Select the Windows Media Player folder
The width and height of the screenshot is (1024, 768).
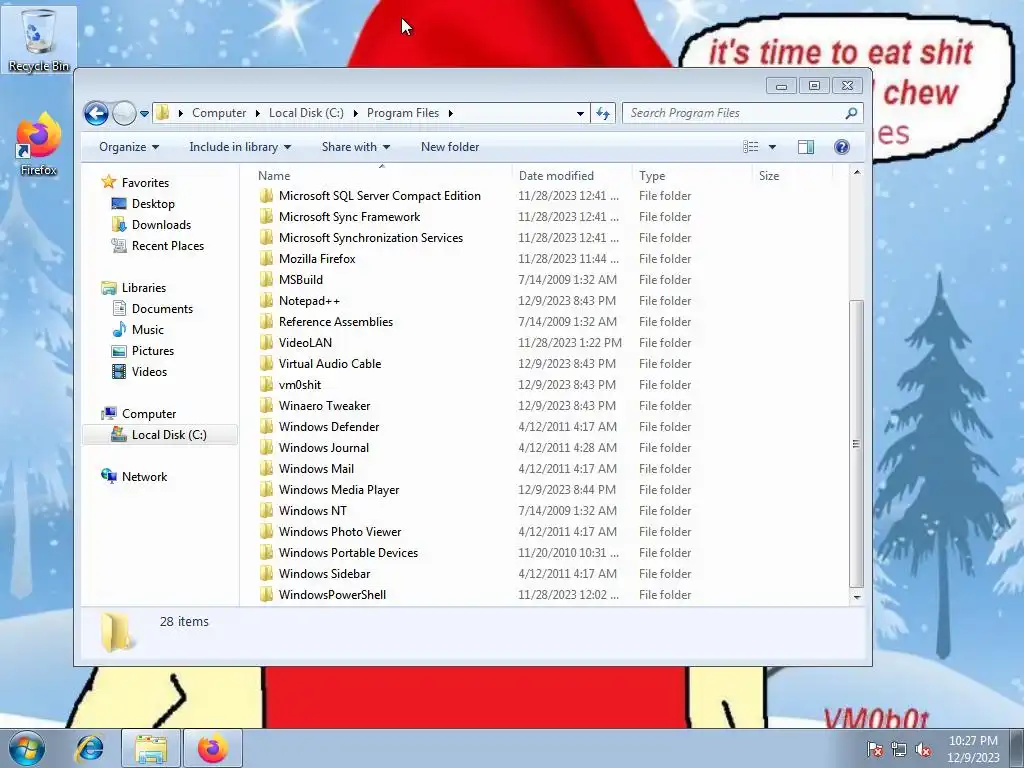click(x=338, y=490)
